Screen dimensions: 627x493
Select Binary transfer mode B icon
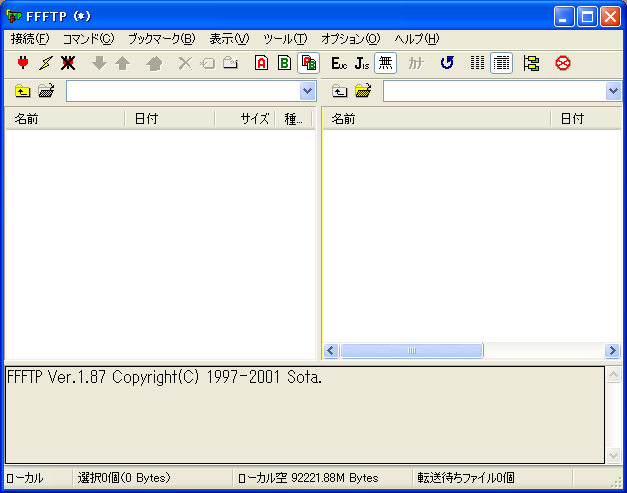tap(285, 63)
